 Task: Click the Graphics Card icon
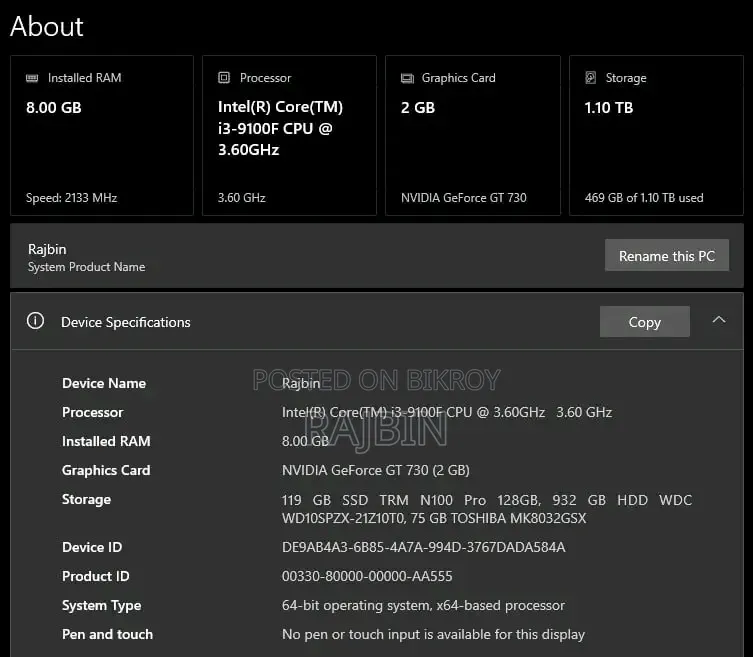[x=407, y=78]
